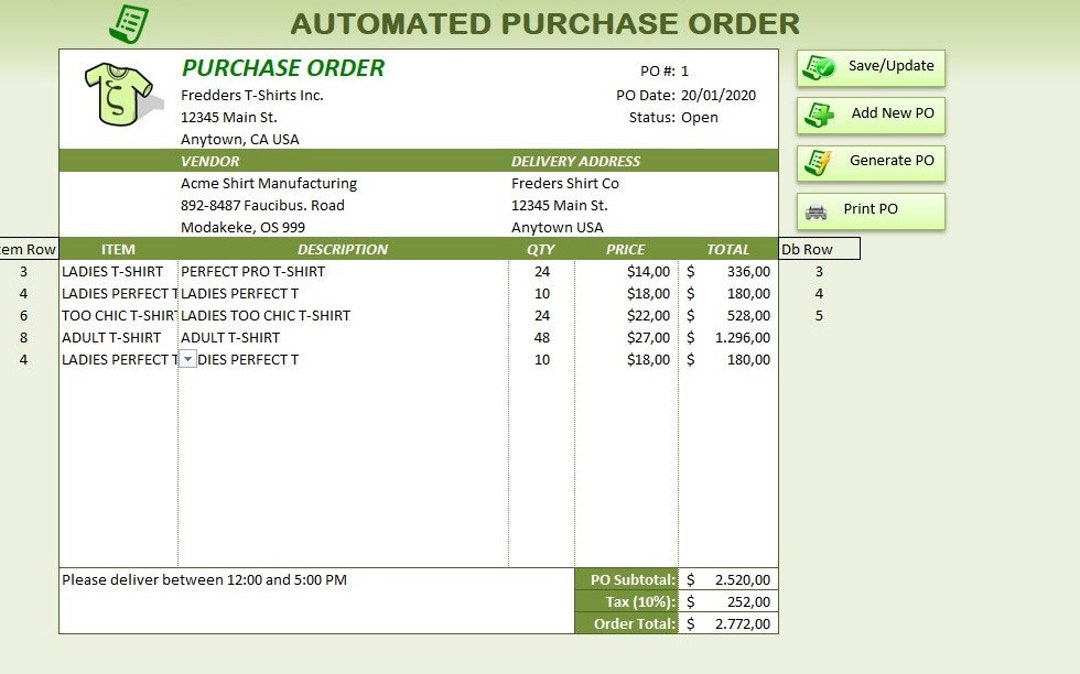Click the printer icon on the Print PO button
The image size is (1080, 674).
[817, 209]
